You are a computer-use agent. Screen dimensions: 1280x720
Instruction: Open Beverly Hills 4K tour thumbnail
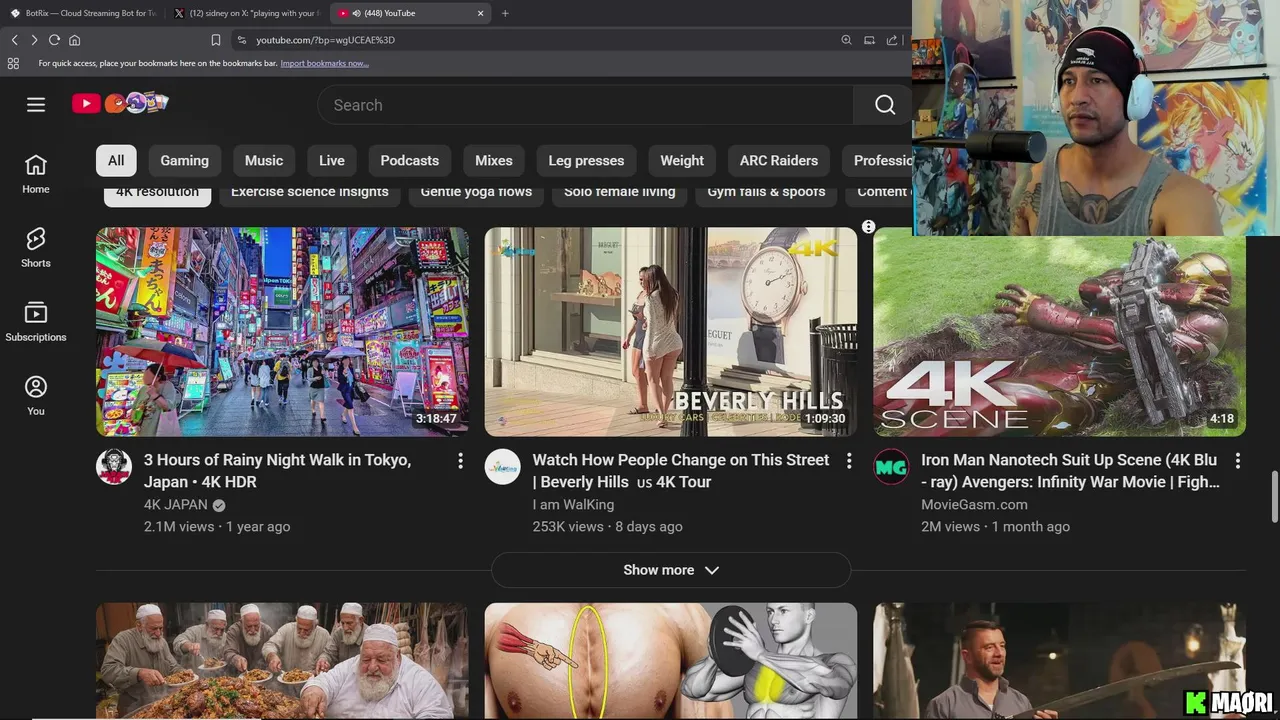point(671,332)
